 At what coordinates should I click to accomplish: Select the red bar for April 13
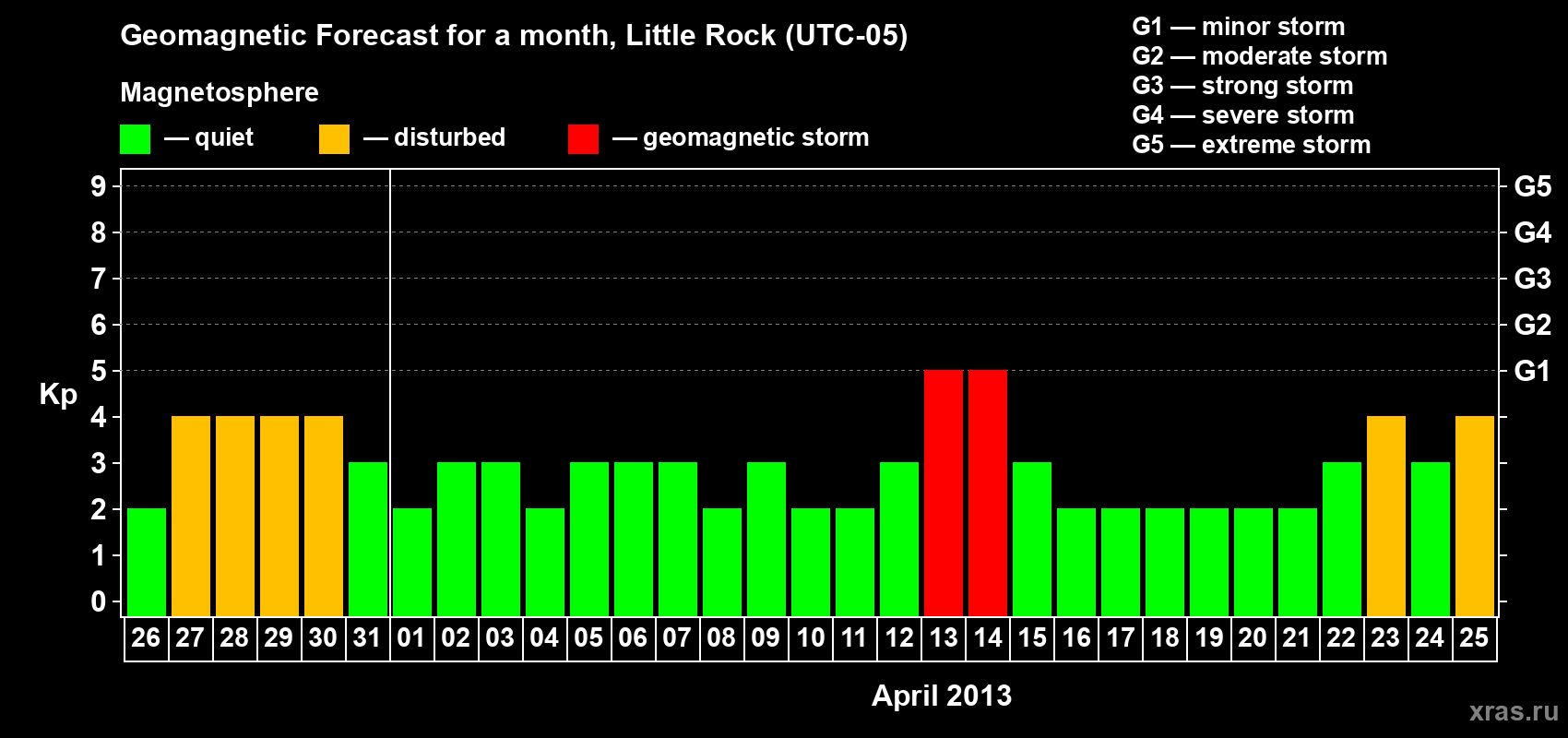(944, 493)
